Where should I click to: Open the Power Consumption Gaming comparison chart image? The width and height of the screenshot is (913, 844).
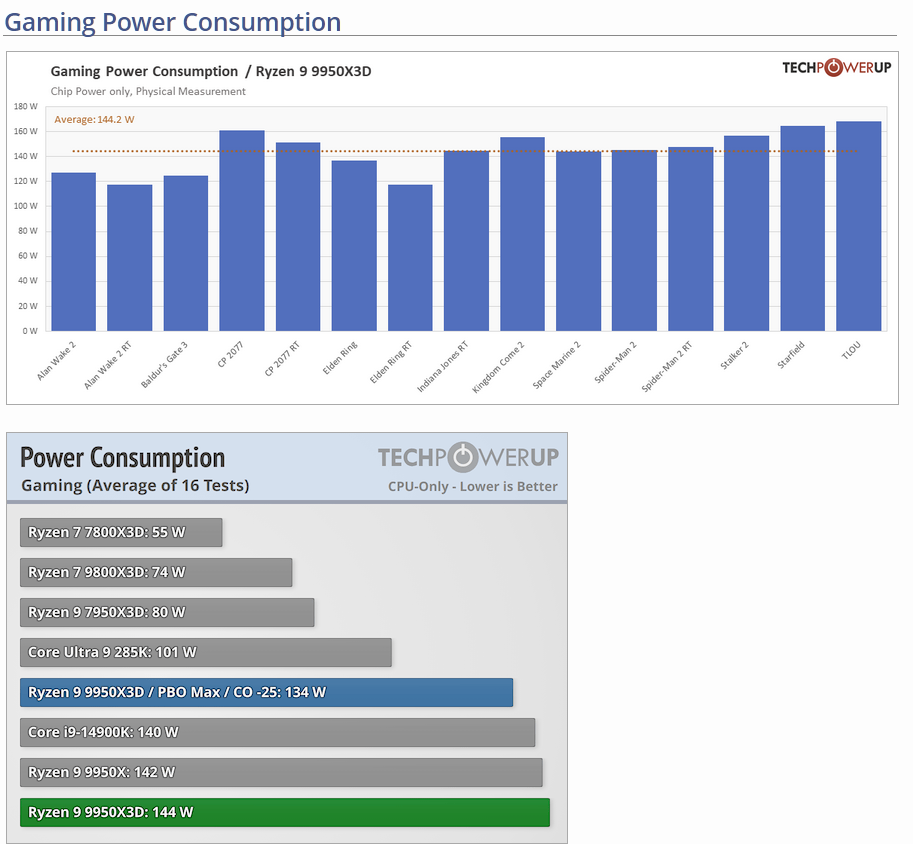click(286, 638)
